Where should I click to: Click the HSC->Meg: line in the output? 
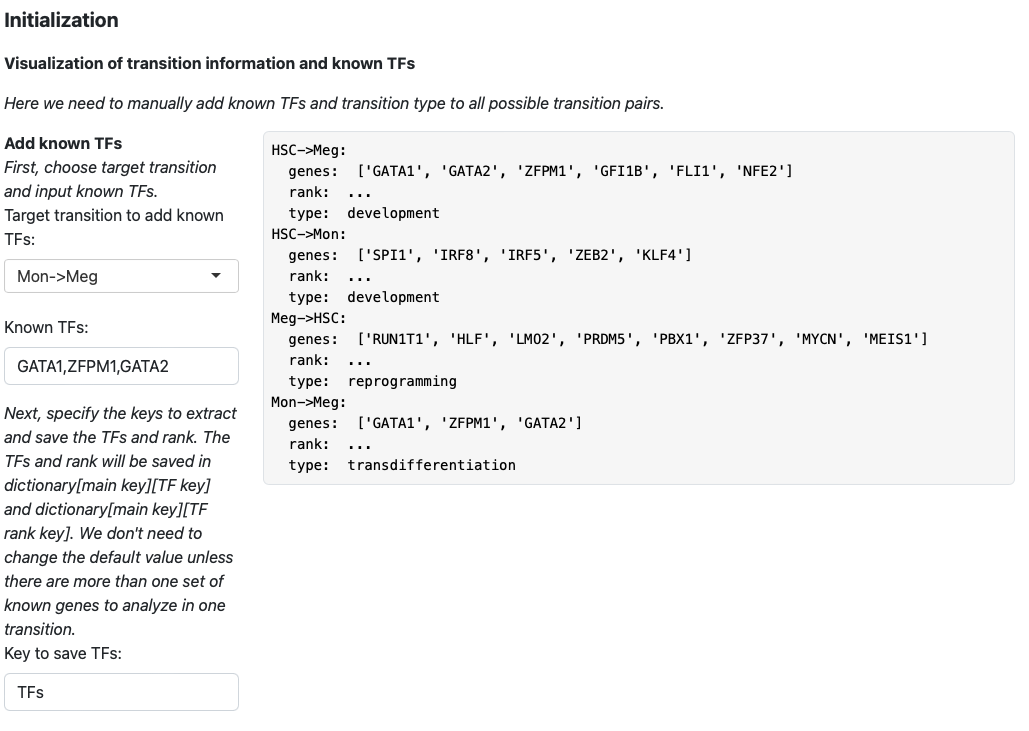pyautogui.click(x=308, y=150)
